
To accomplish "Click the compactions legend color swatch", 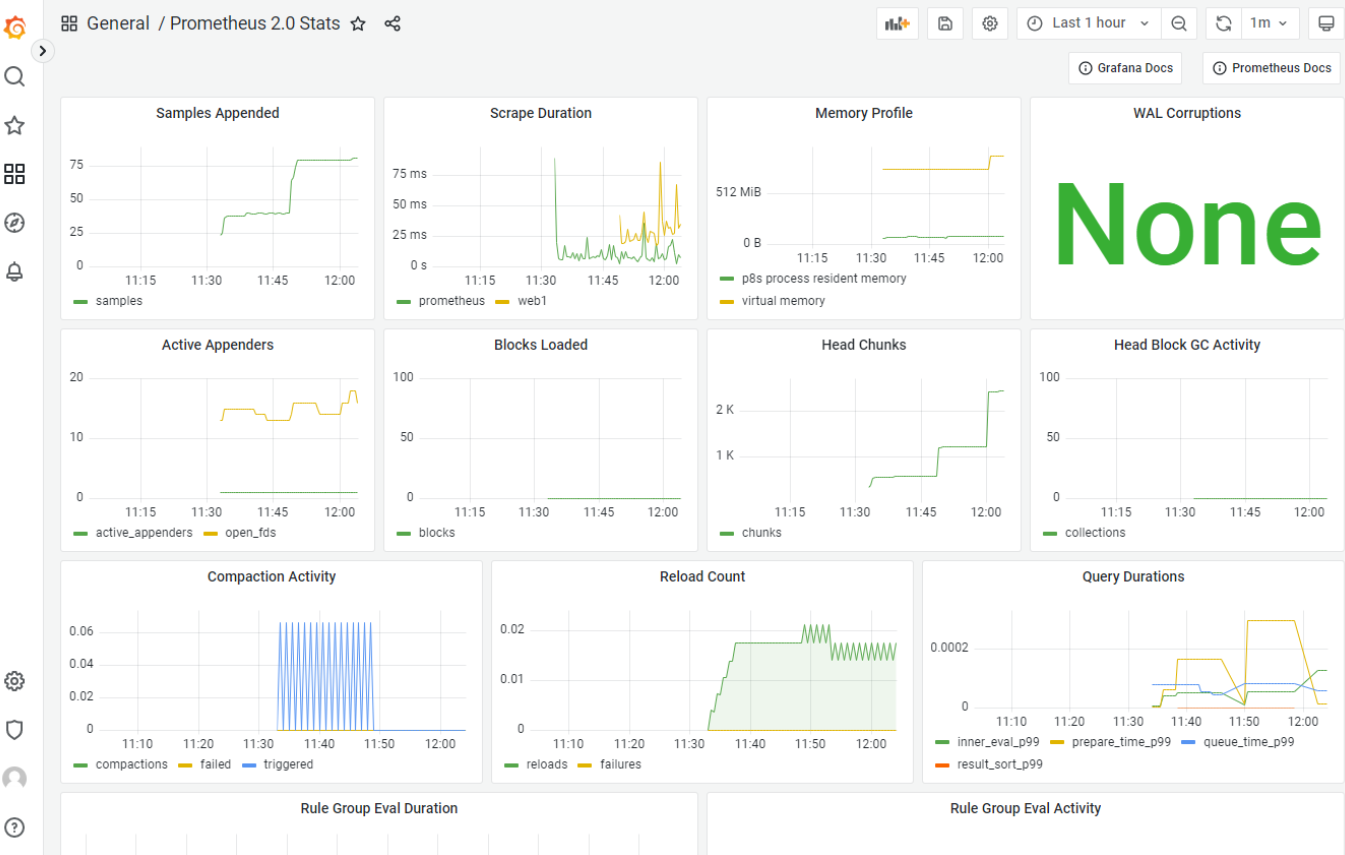I will click(81, 765).
